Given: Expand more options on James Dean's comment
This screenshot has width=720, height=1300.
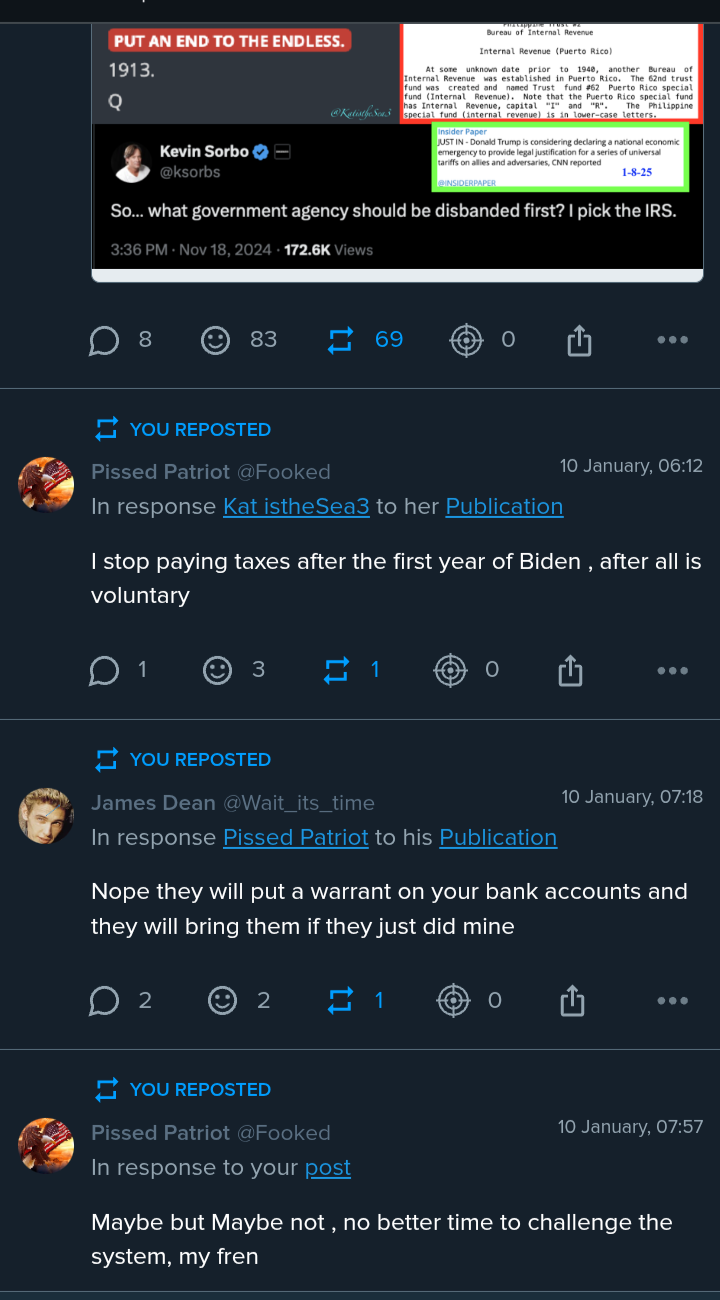Looking at the screenshot, I should [672, 1001].
